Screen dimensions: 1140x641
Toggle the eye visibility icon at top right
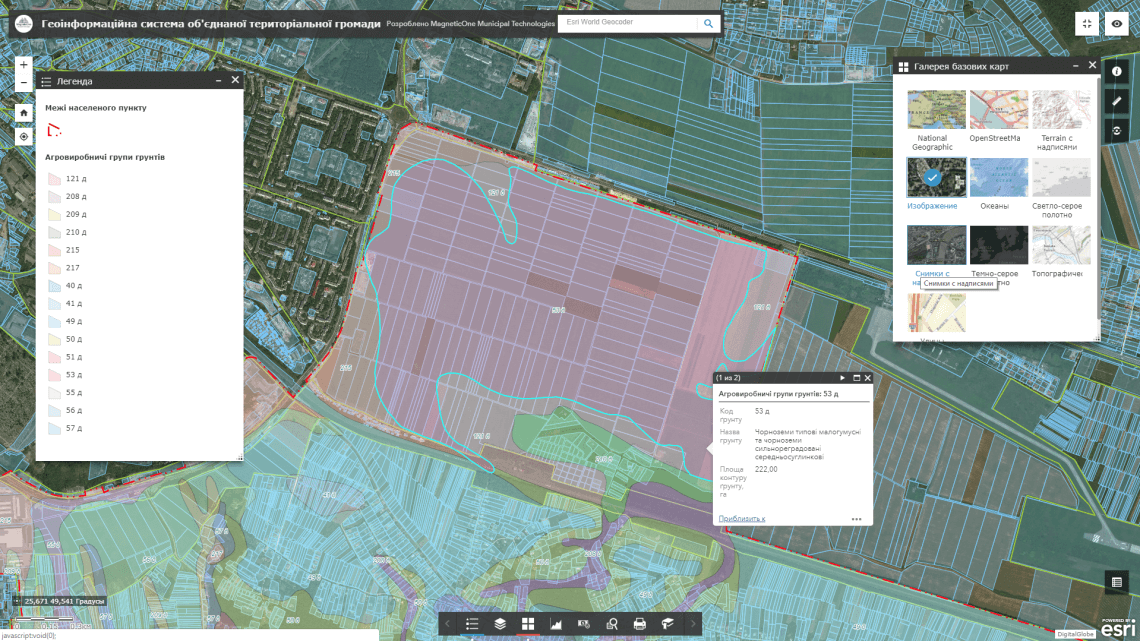1117,23
